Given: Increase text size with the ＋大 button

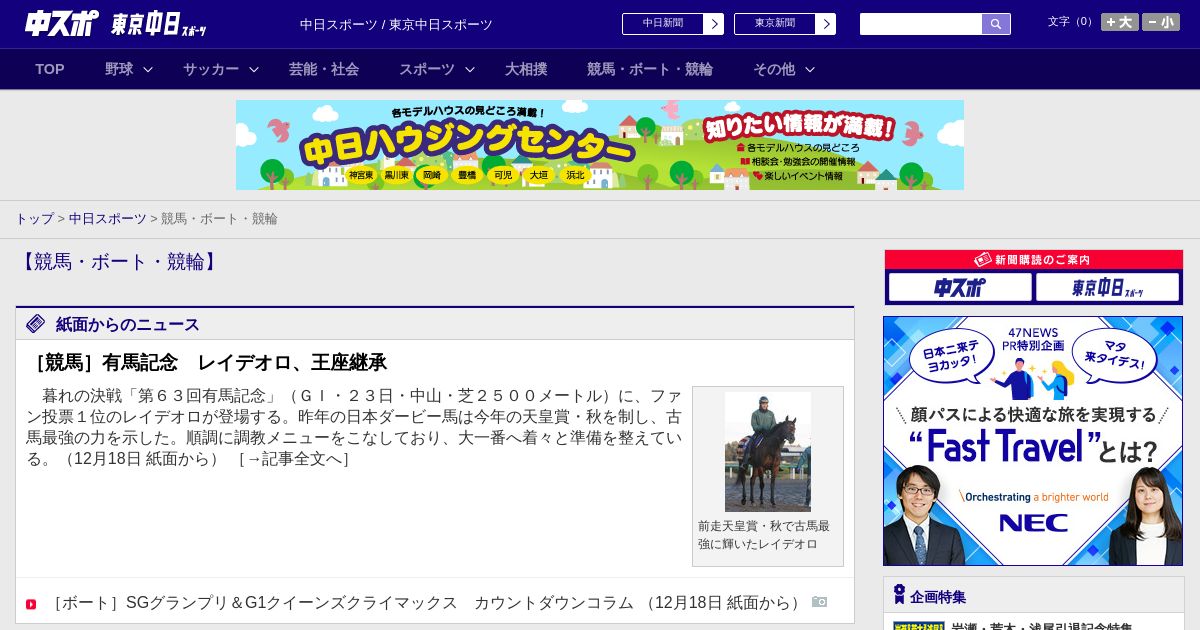Looking at the screenshot, I should 1120,22.
